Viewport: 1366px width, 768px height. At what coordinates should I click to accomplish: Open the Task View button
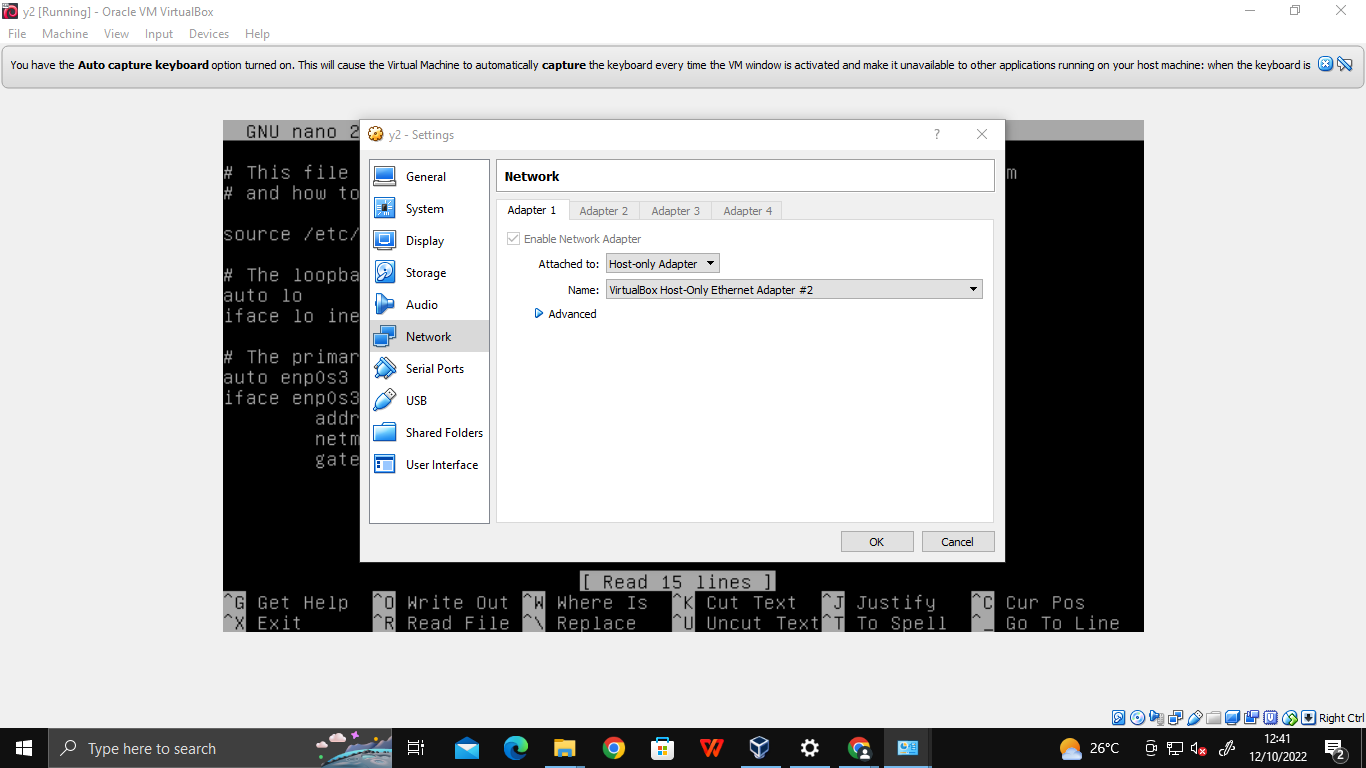coord(416,748)
